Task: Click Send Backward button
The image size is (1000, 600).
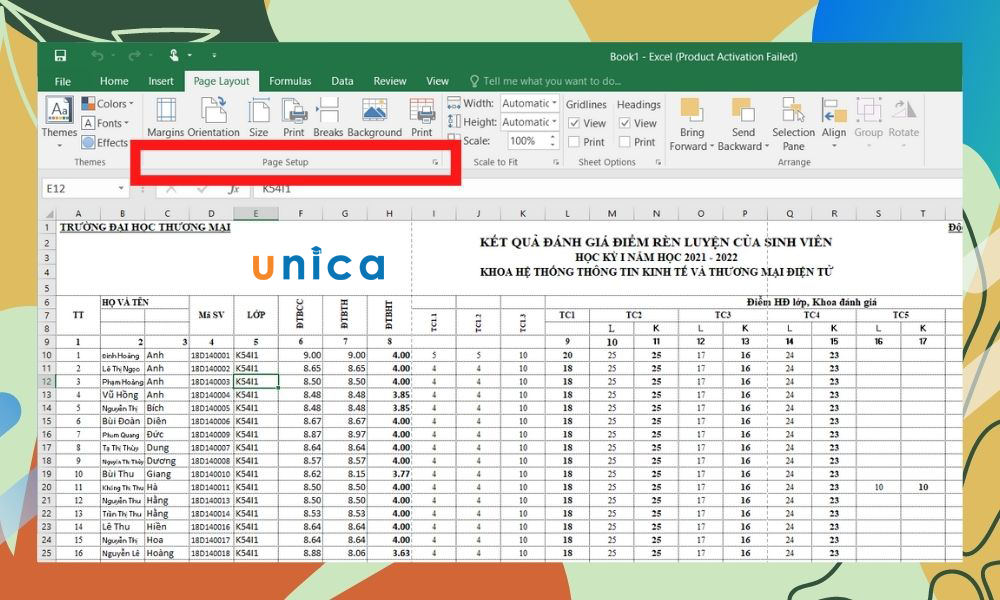Action: tap(743, 124)
